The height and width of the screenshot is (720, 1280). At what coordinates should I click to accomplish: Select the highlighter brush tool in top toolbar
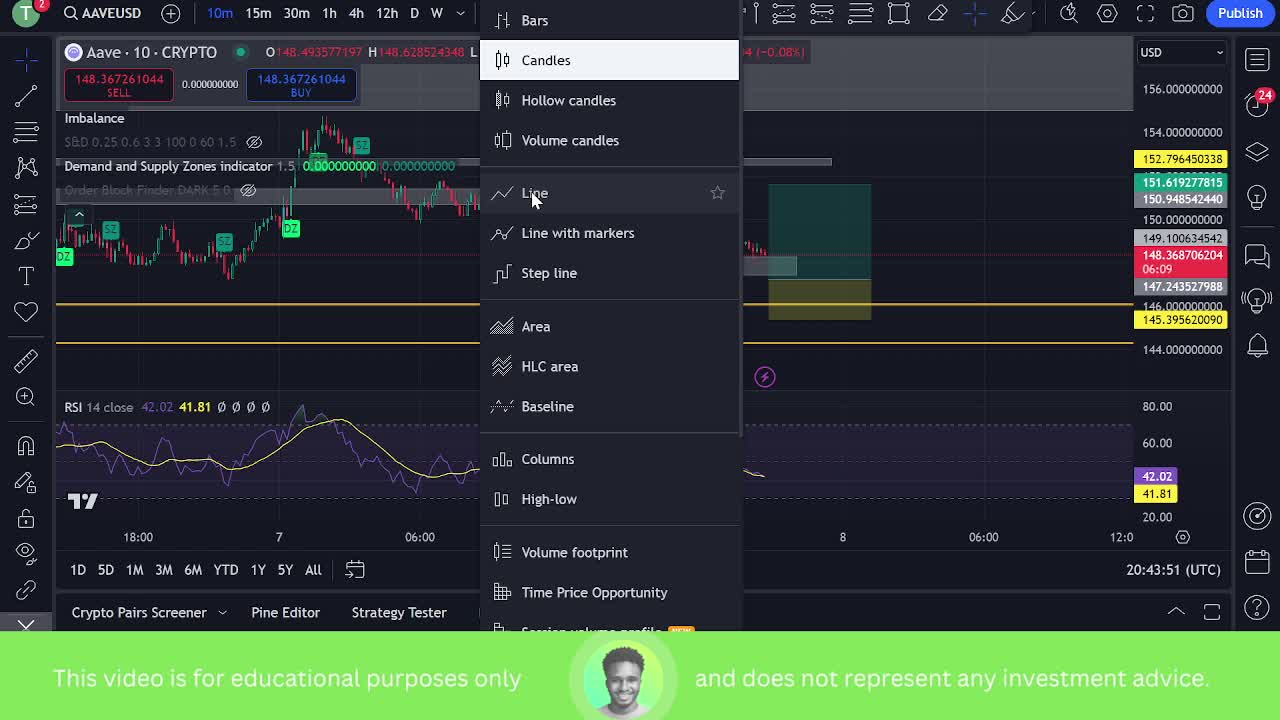[x=1013, y=13]
